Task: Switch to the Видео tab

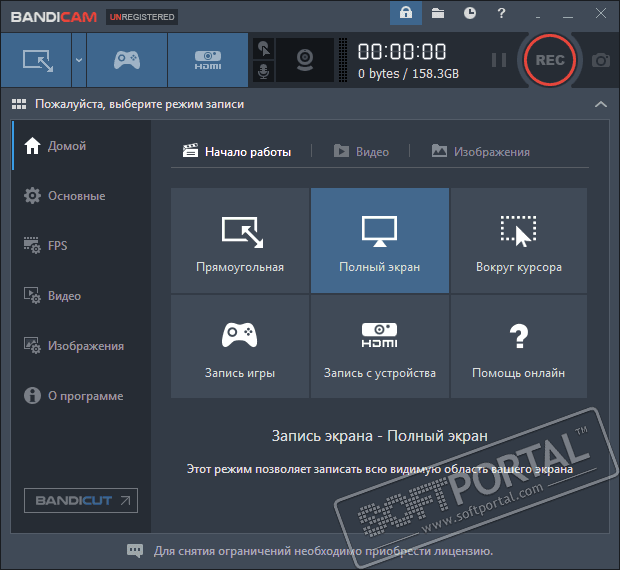Action: (361, 152)
